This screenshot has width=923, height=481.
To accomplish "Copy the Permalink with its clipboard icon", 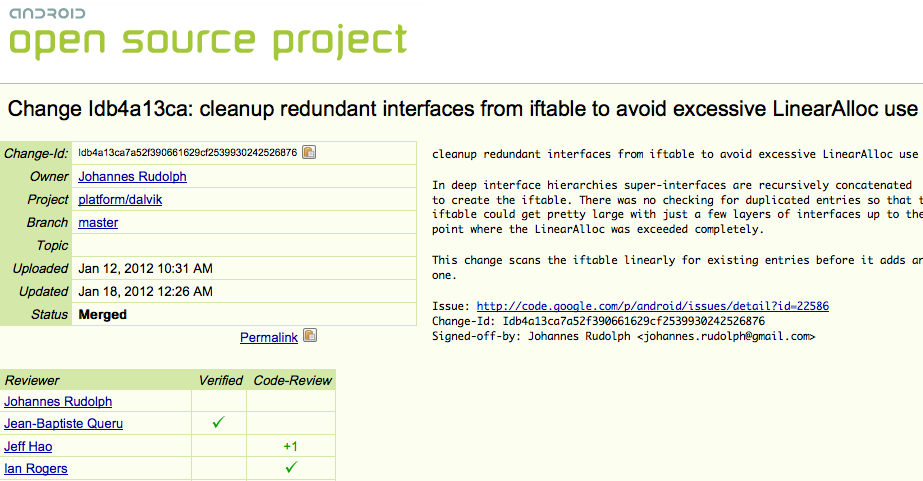I will 310,336.
